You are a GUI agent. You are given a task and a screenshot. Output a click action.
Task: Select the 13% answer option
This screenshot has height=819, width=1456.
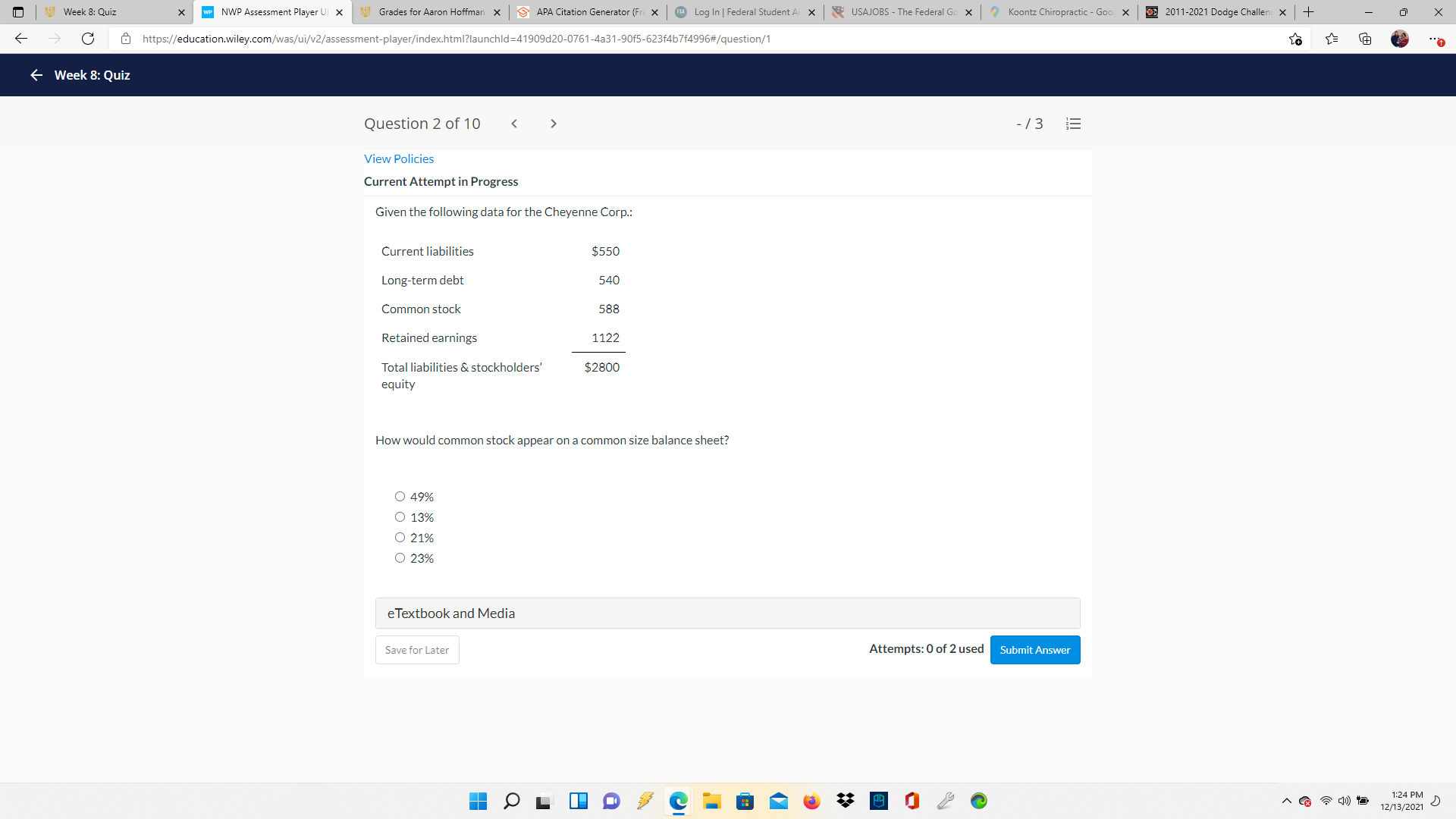coord(400,516)
